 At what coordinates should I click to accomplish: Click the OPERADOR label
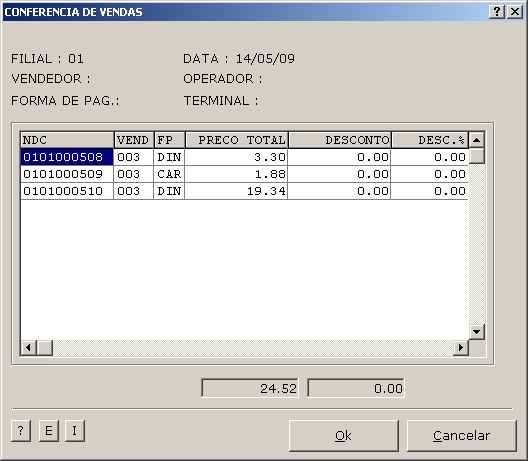click(x=223, y=79)
